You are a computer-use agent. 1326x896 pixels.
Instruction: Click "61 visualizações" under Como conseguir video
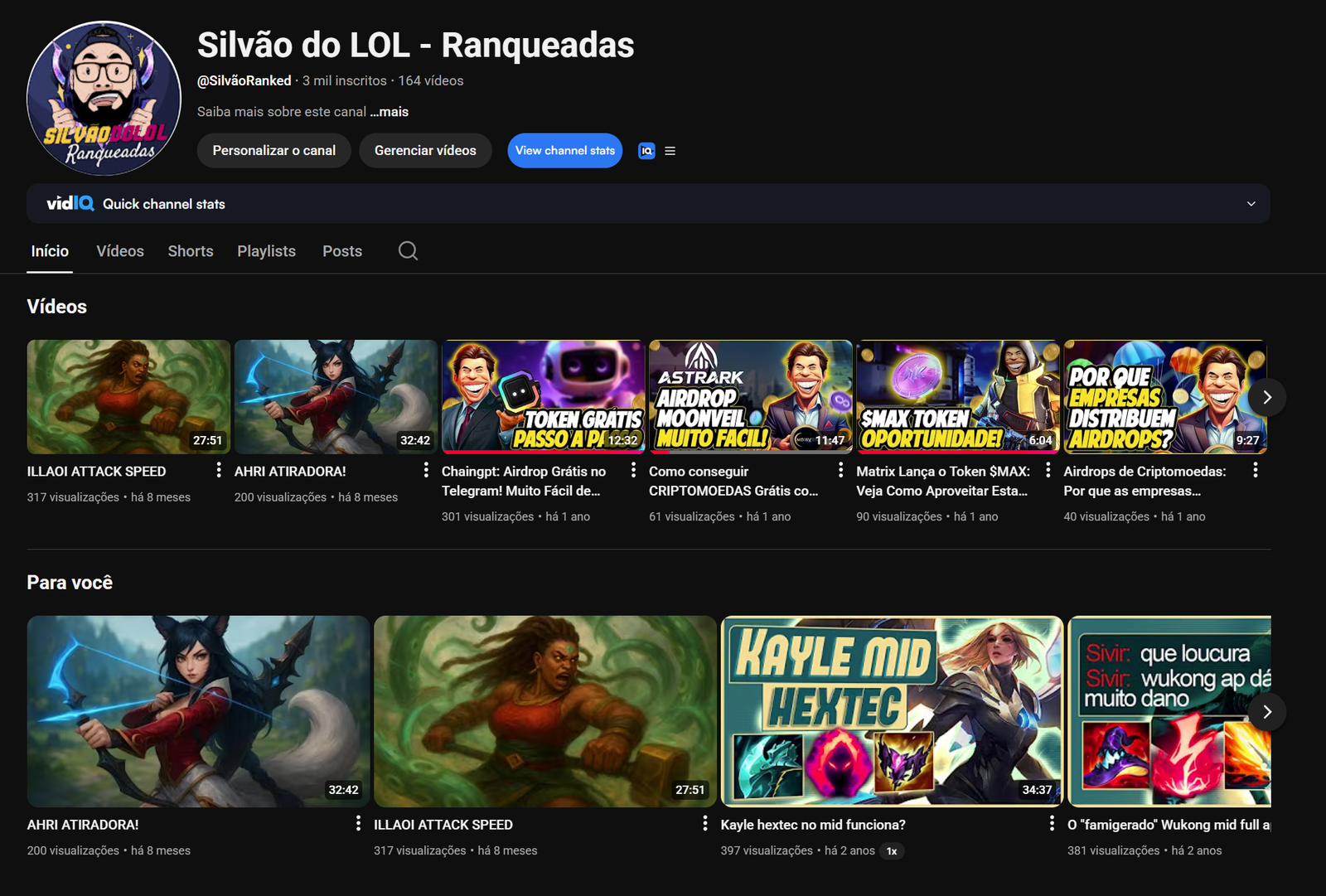tap(692, 516)
